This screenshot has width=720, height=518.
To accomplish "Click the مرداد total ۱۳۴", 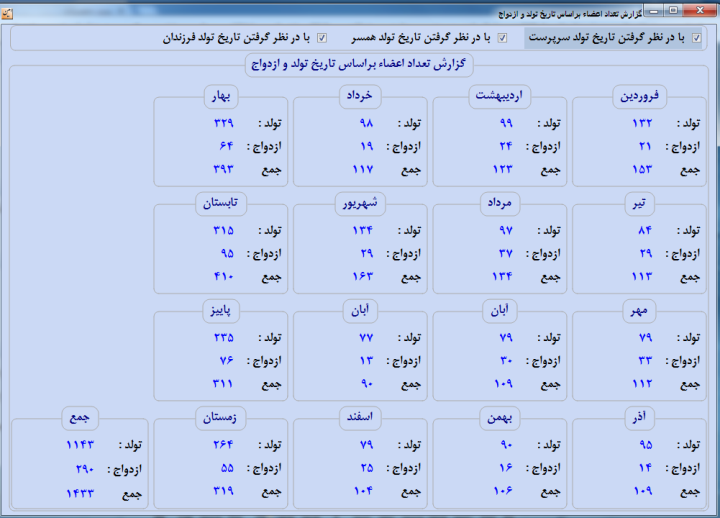I will pyautogui.click(x=502, y=276).
